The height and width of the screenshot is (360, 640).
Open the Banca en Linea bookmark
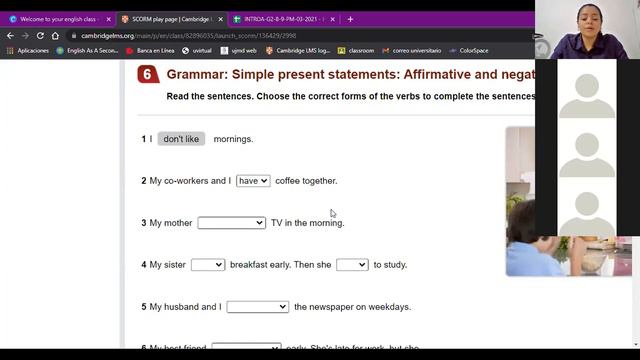(150, 51)
